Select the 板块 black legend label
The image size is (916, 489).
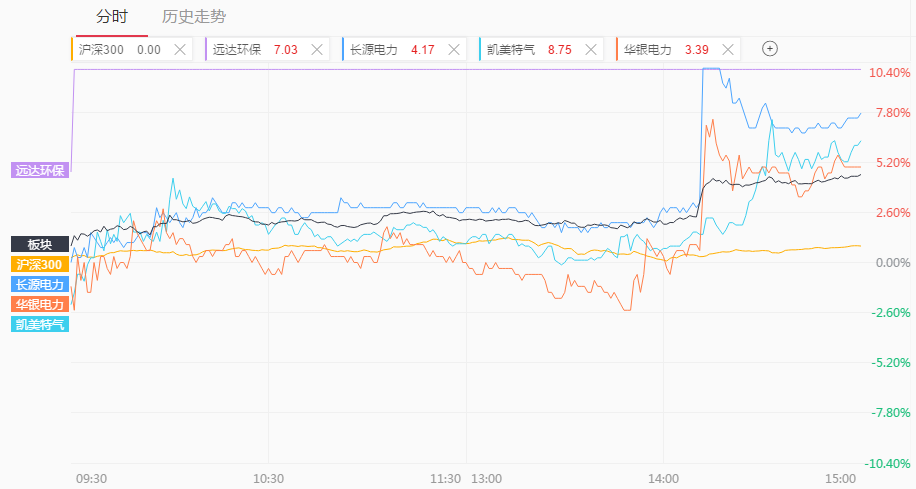pyautogui.click(x=40, y=244)
